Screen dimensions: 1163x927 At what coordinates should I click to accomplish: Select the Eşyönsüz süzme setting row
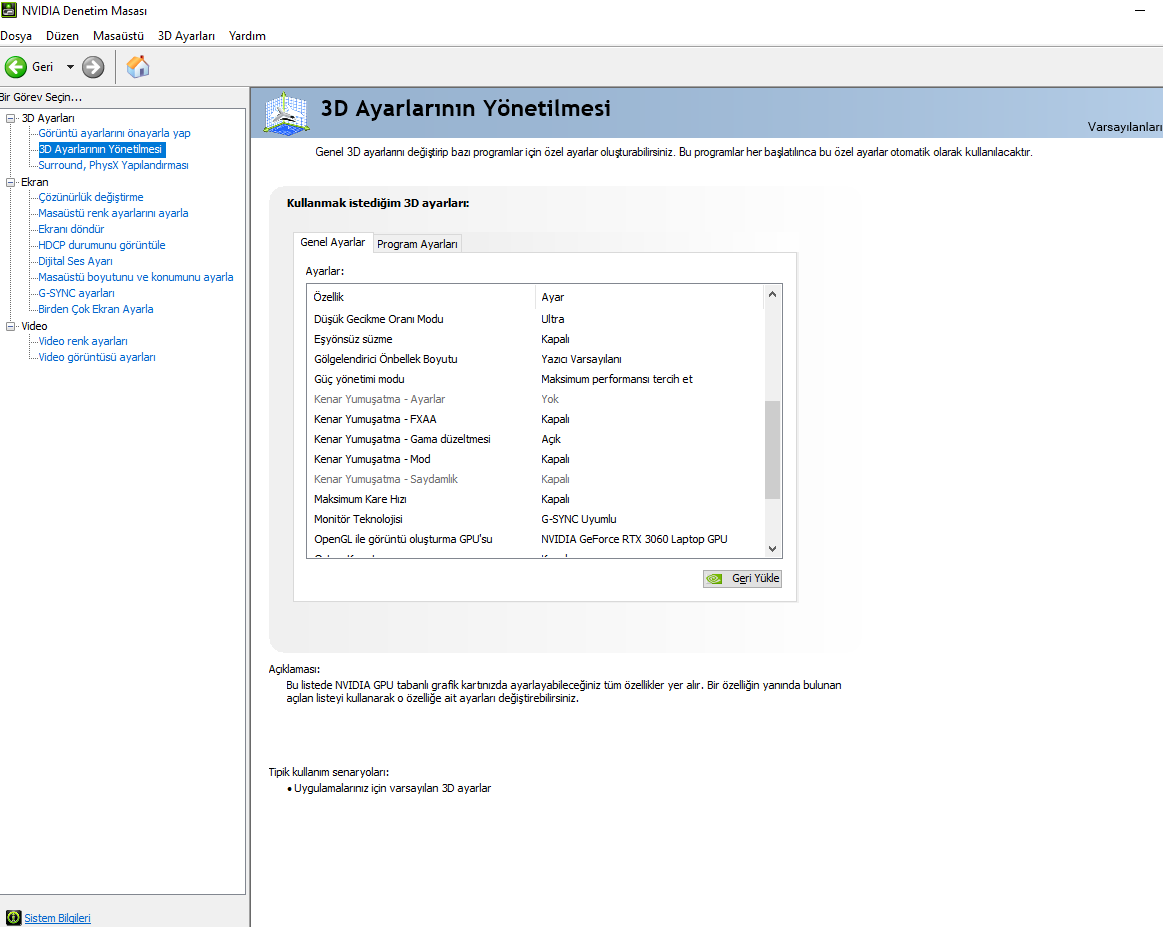point(535,339)
